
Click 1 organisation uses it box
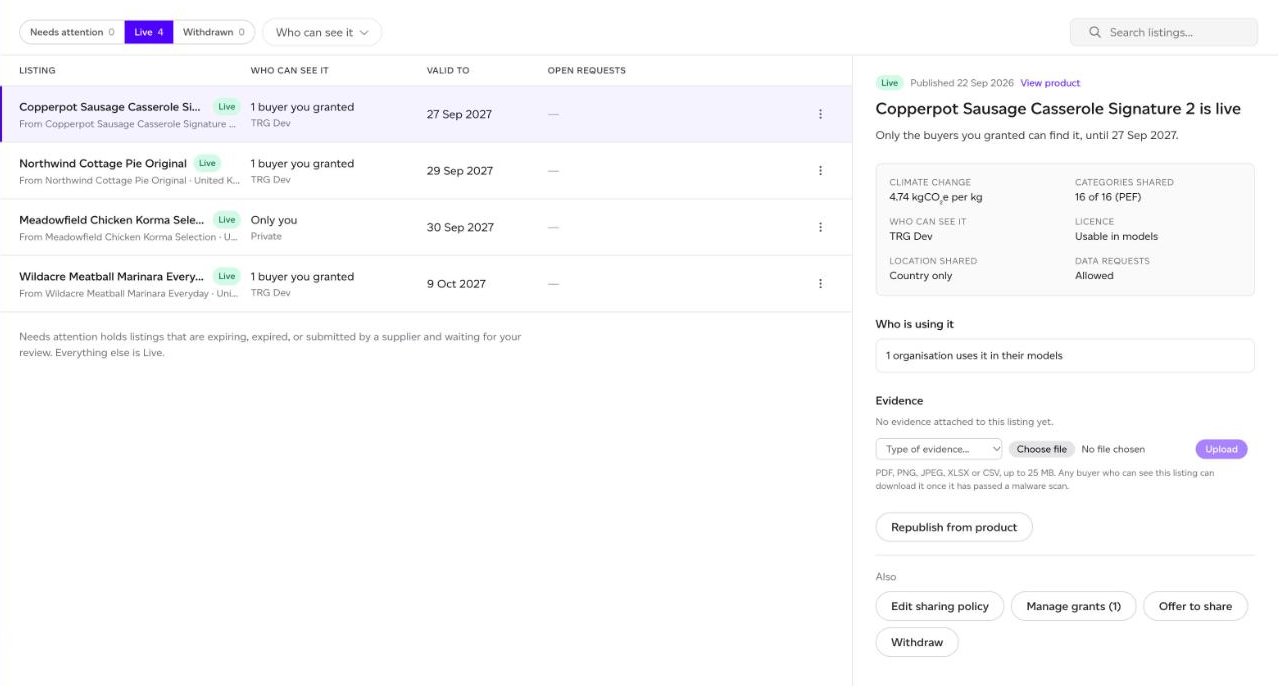[1065, 355]
